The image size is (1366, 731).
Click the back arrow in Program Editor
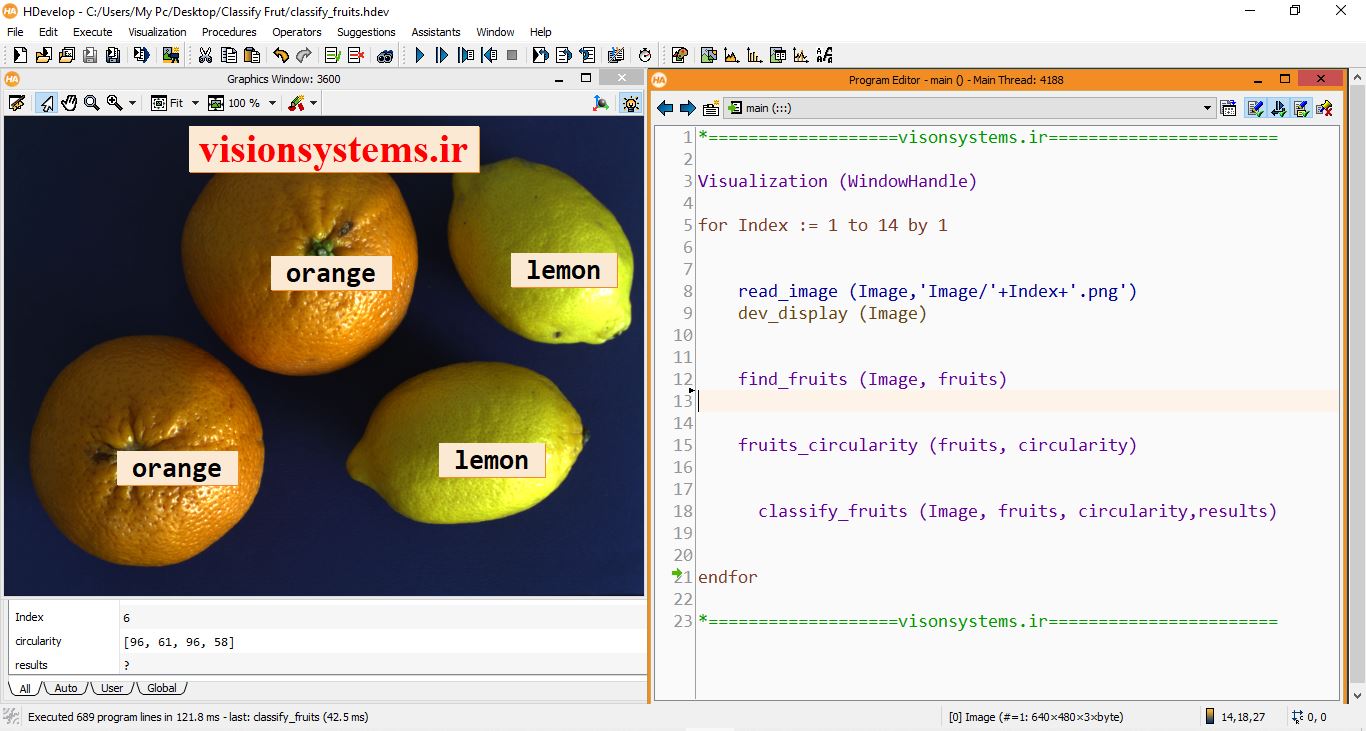(x=665, y=108)
